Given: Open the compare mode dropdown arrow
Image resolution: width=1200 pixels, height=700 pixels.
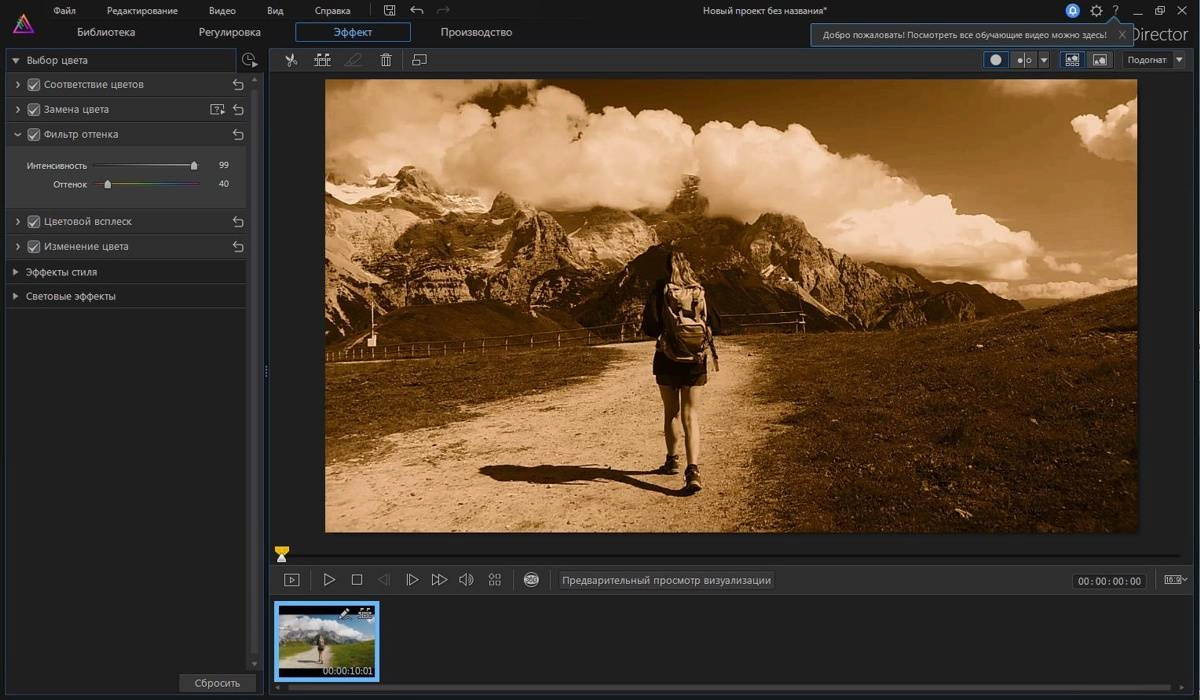Looking at the screenshot, I should [x=1044, y=60].
